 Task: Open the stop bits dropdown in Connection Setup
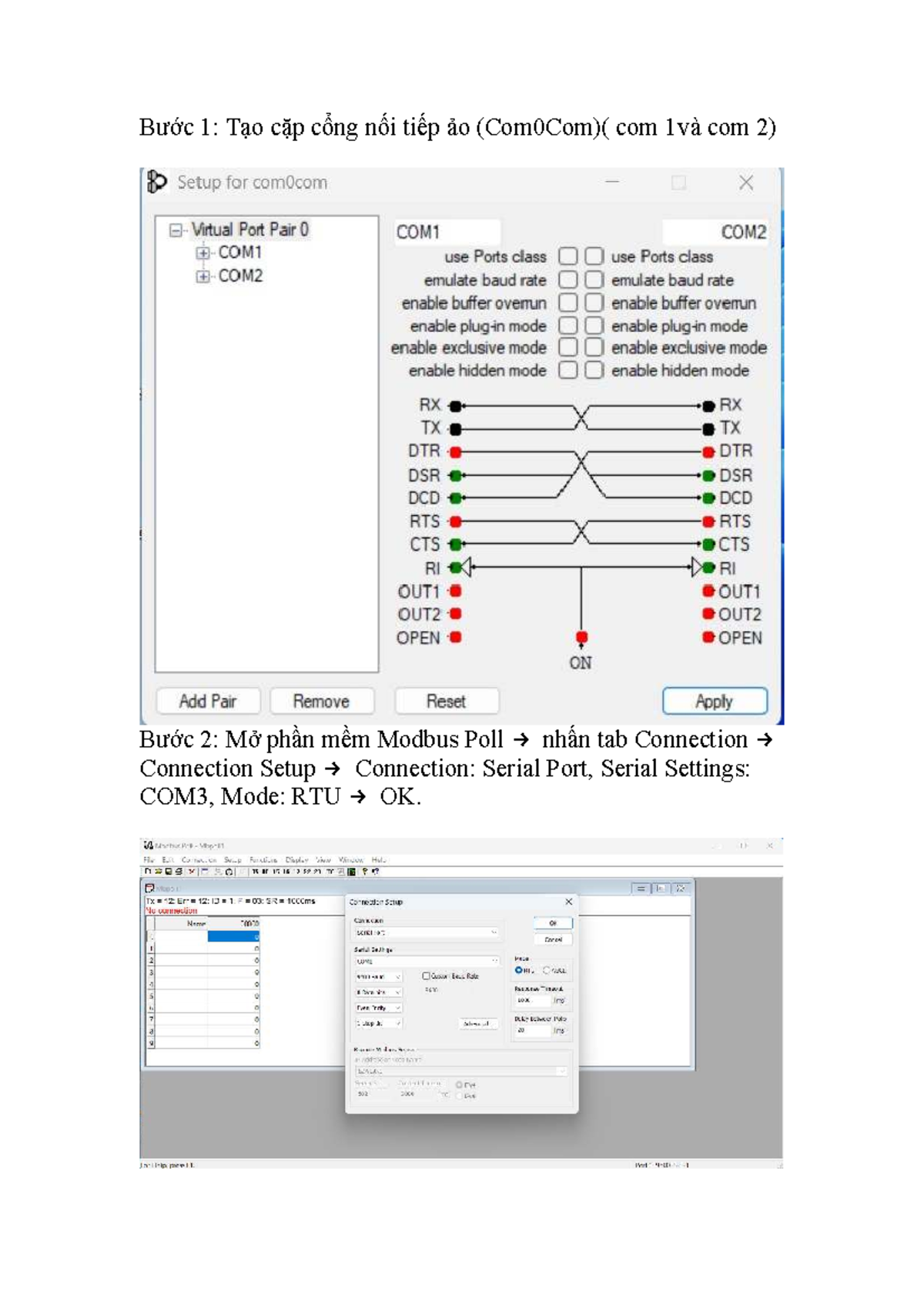click(378, 1023)
